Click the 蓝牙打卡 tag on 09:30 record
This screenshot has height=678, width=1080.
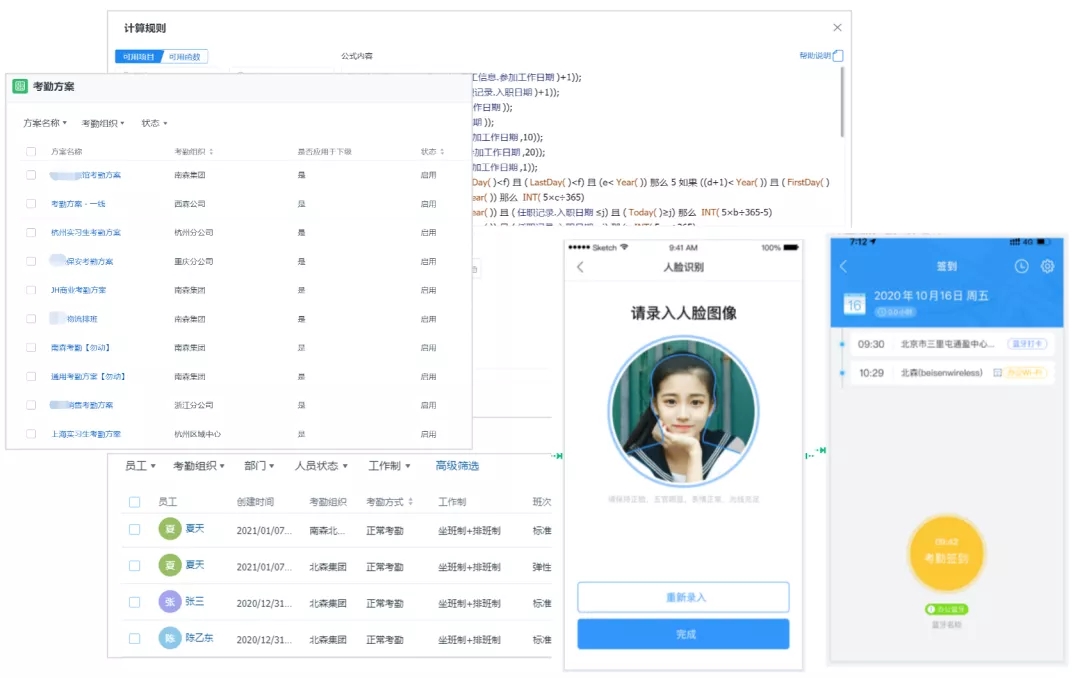[x=1027, y=344]
